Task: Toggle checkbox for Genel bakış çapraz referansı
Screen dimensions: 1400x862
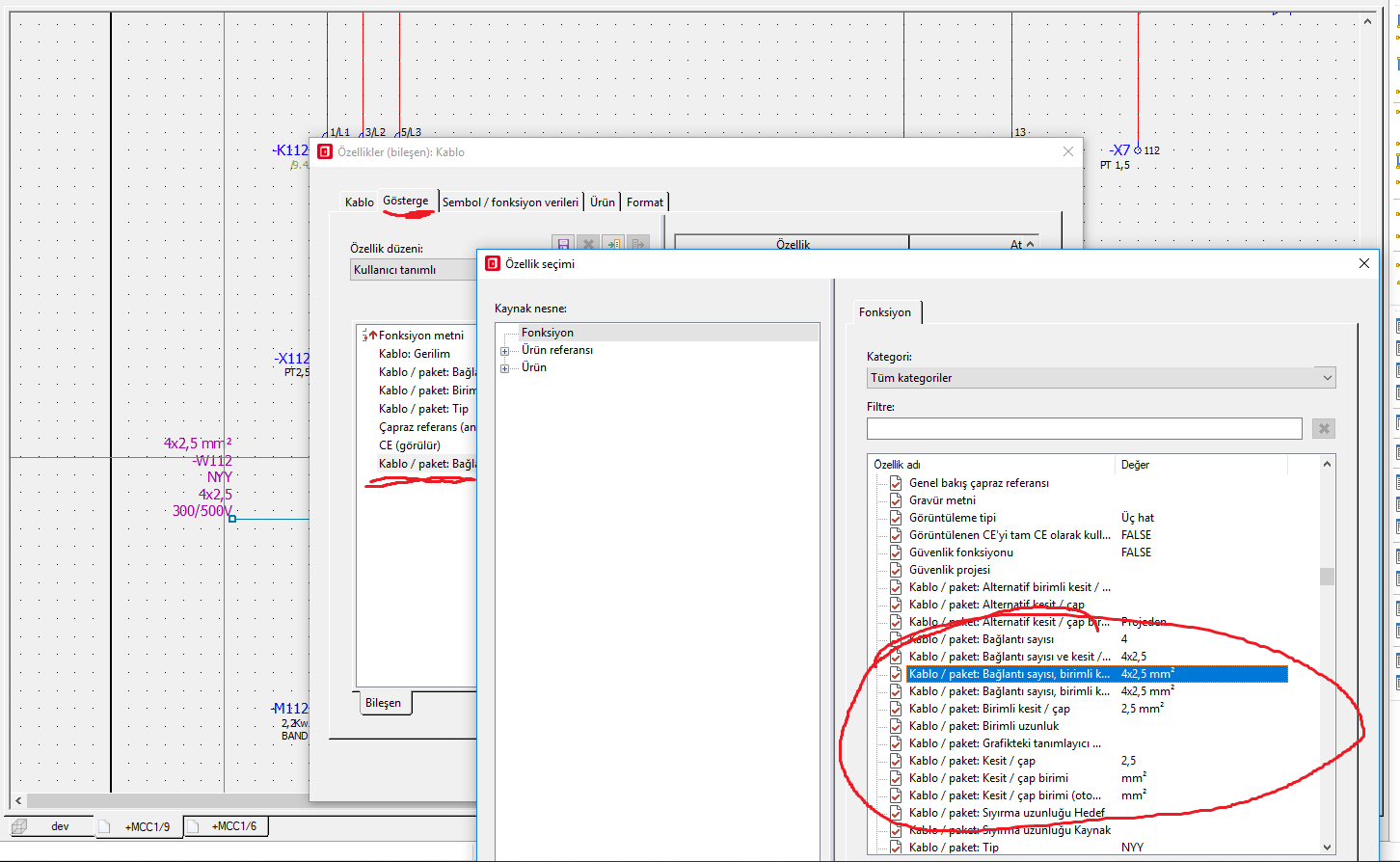Action: (x=896, y=483)
